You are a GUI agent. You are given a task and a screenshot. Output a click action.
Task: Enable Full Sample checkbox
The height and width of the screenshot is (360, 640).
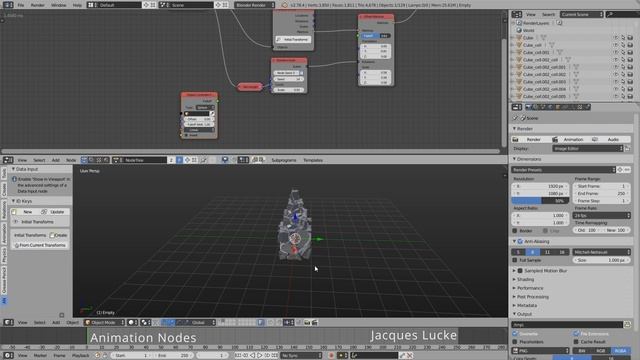[x=515, y=260]
